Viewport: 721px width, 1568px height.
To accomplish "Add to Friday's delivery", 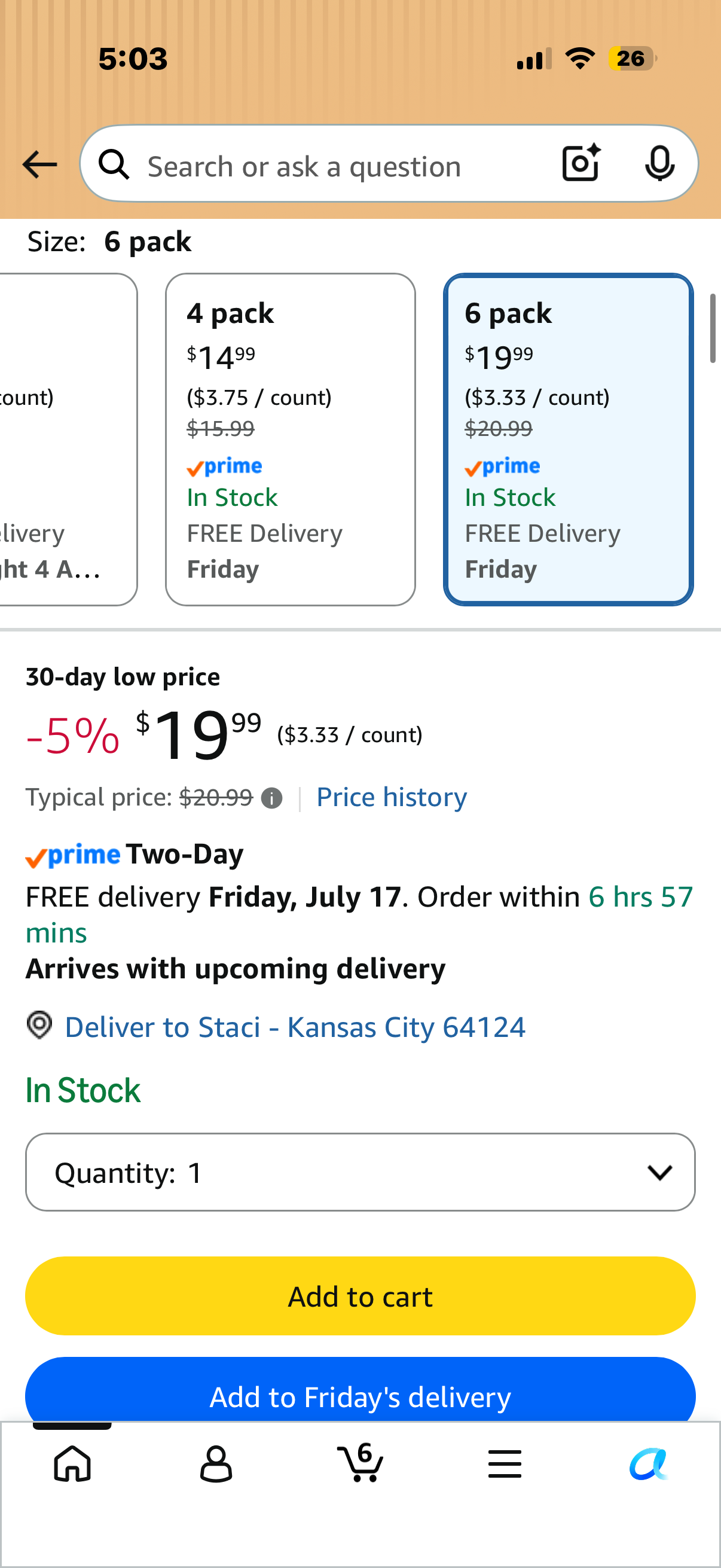I will click(360, 1390).
